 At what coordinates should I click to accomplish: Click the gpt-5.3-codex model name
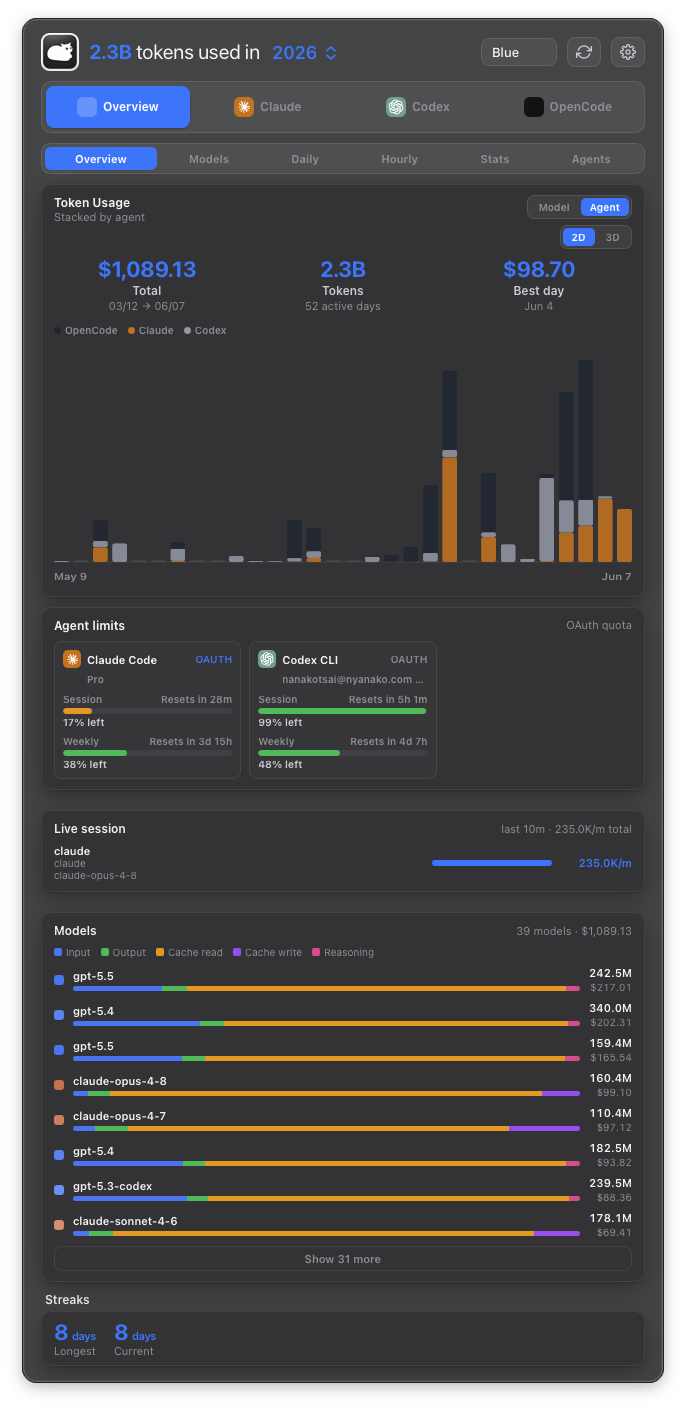coord(113,1187)
